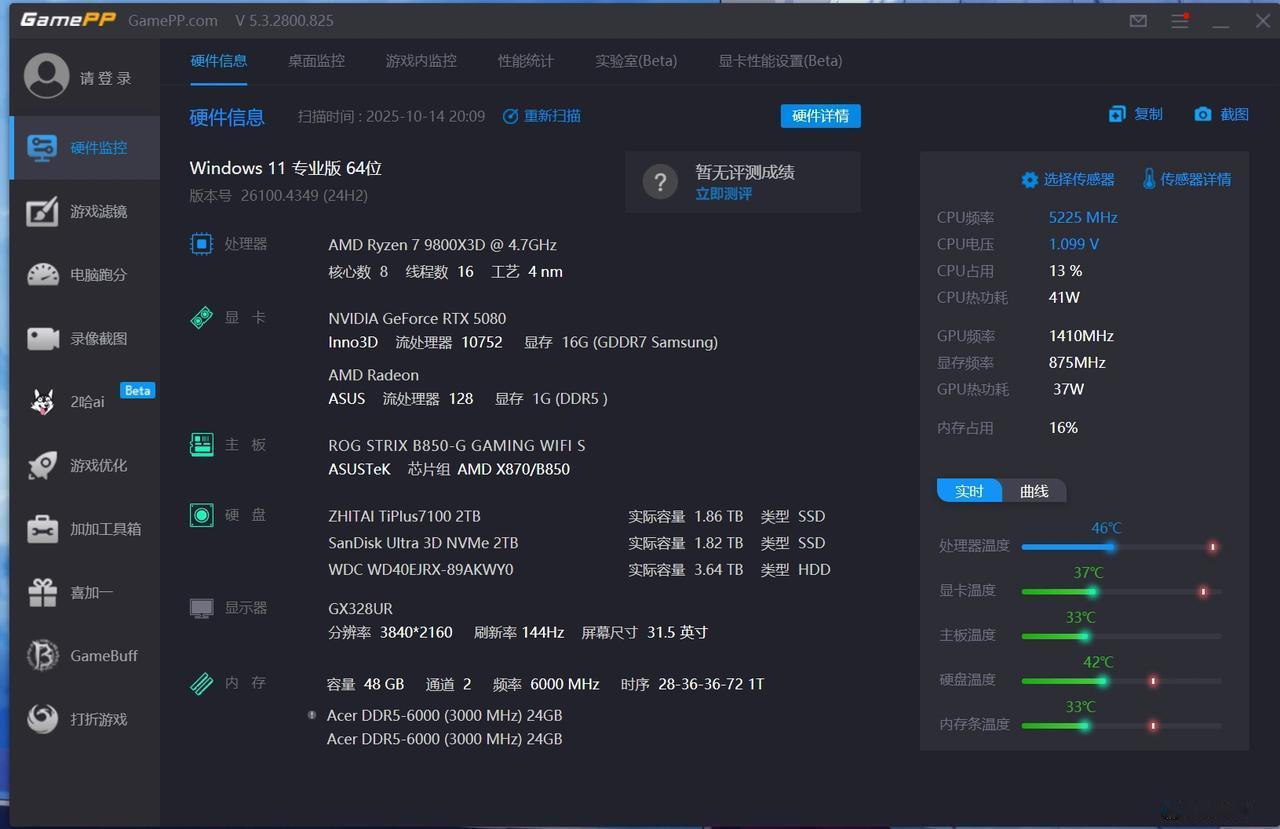
Task: Click the user avatar icon
Action: [x=47, y=77]
